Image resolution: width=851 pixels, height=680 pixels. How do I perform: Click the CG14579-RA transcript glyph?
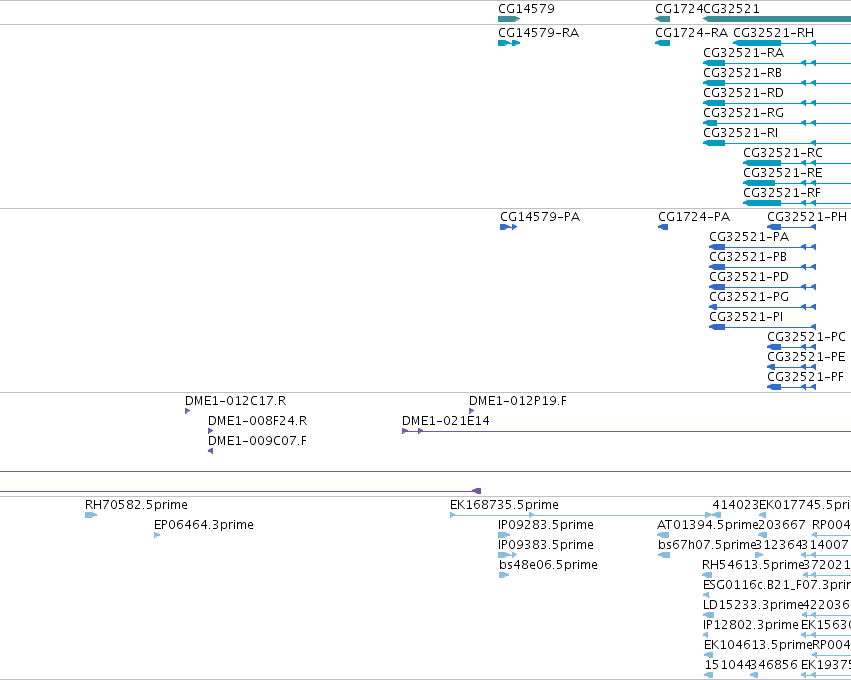[x=509, y=43]
